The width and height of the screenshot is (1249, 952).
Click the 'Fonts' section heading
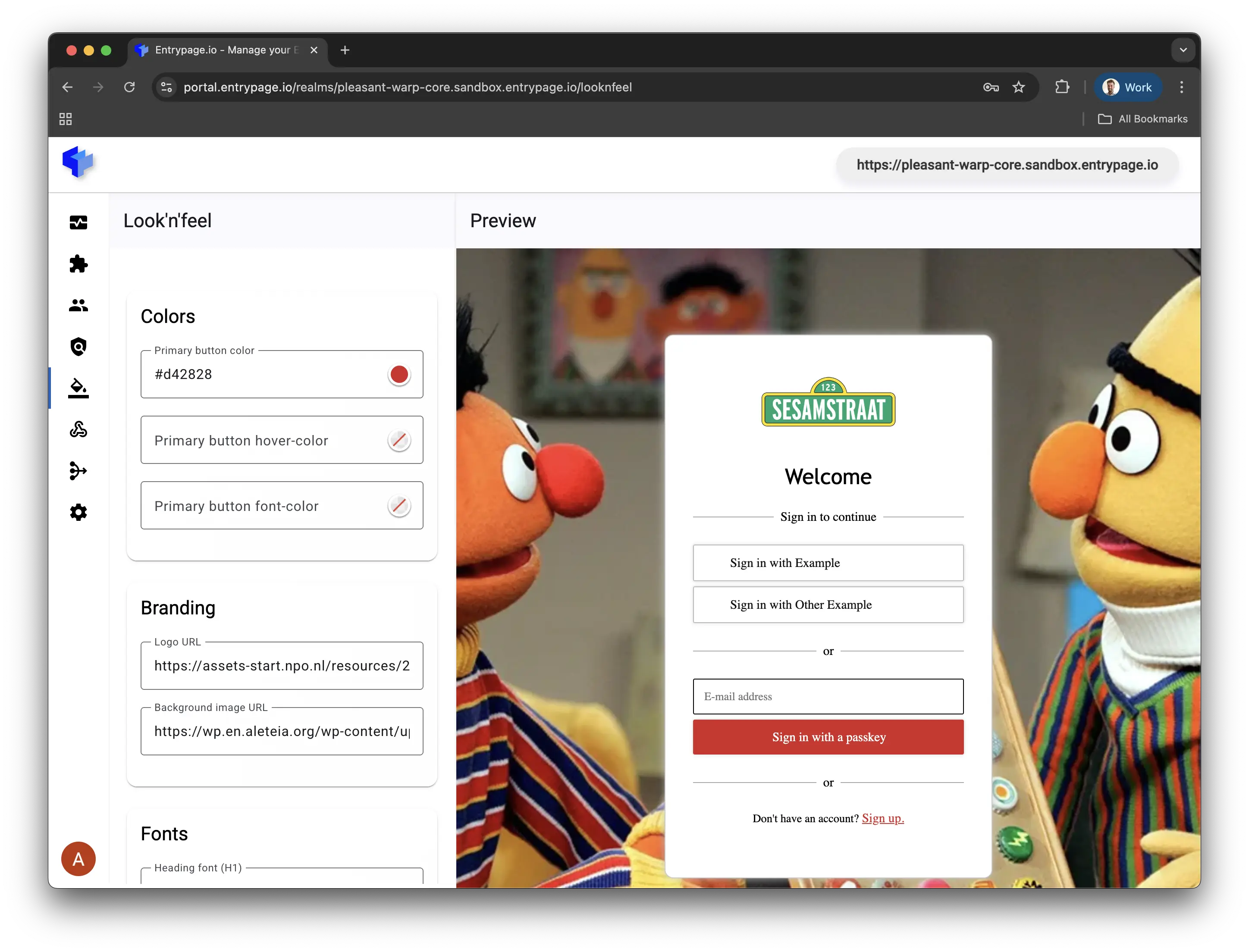(x=164, y=834)
